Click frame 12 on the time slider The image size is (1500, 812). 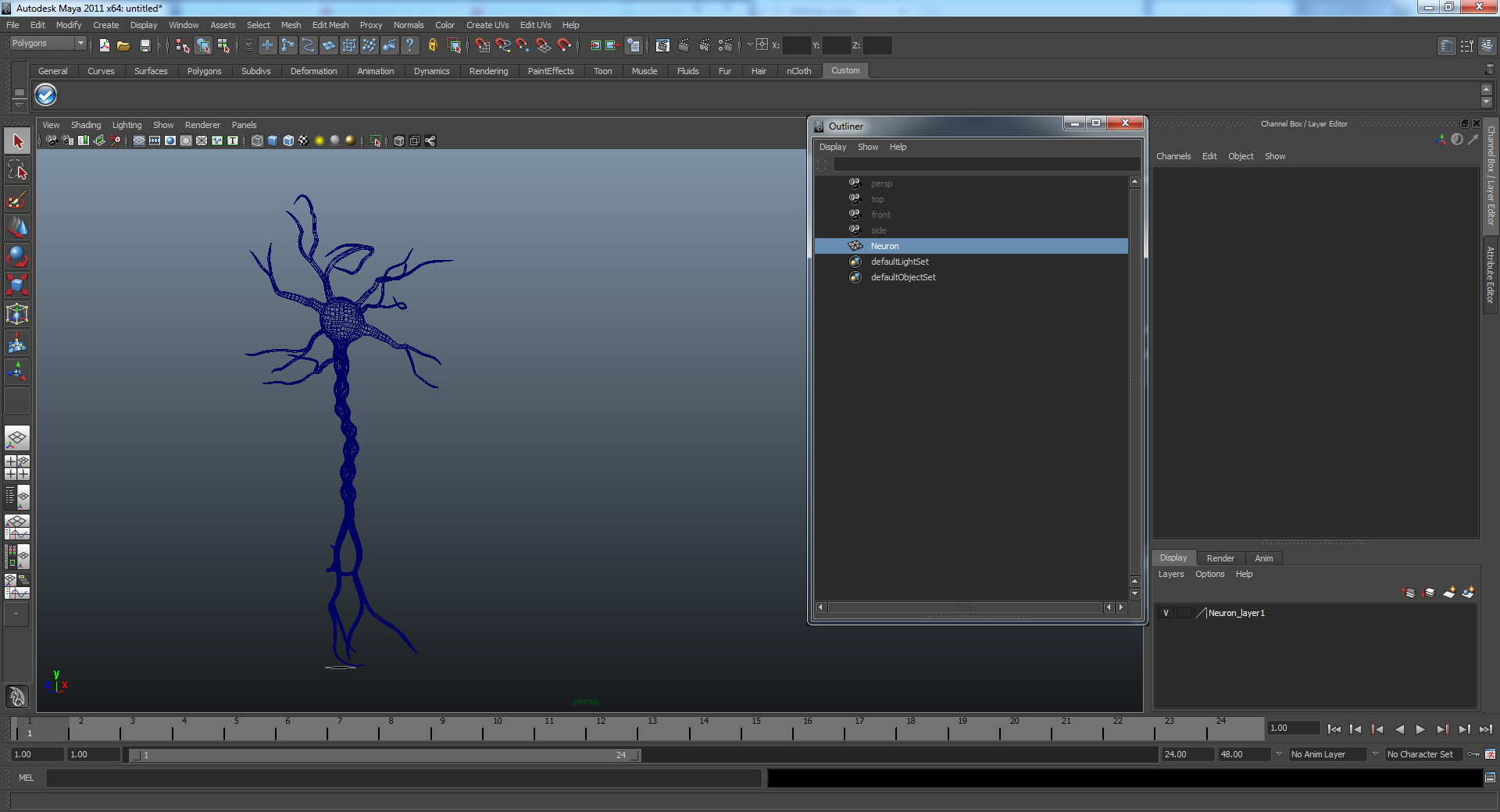[x=599, y=728]
